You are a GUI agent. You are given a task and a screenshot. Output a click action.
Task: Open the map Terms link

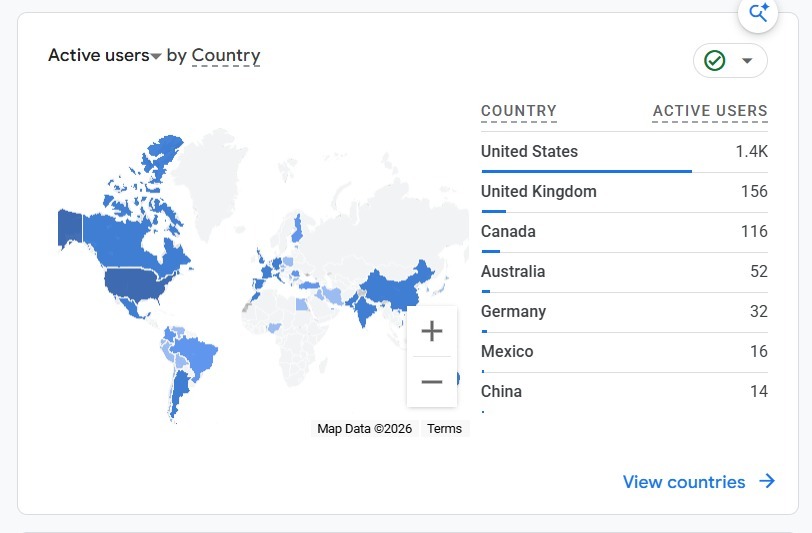tap(444, 429)
